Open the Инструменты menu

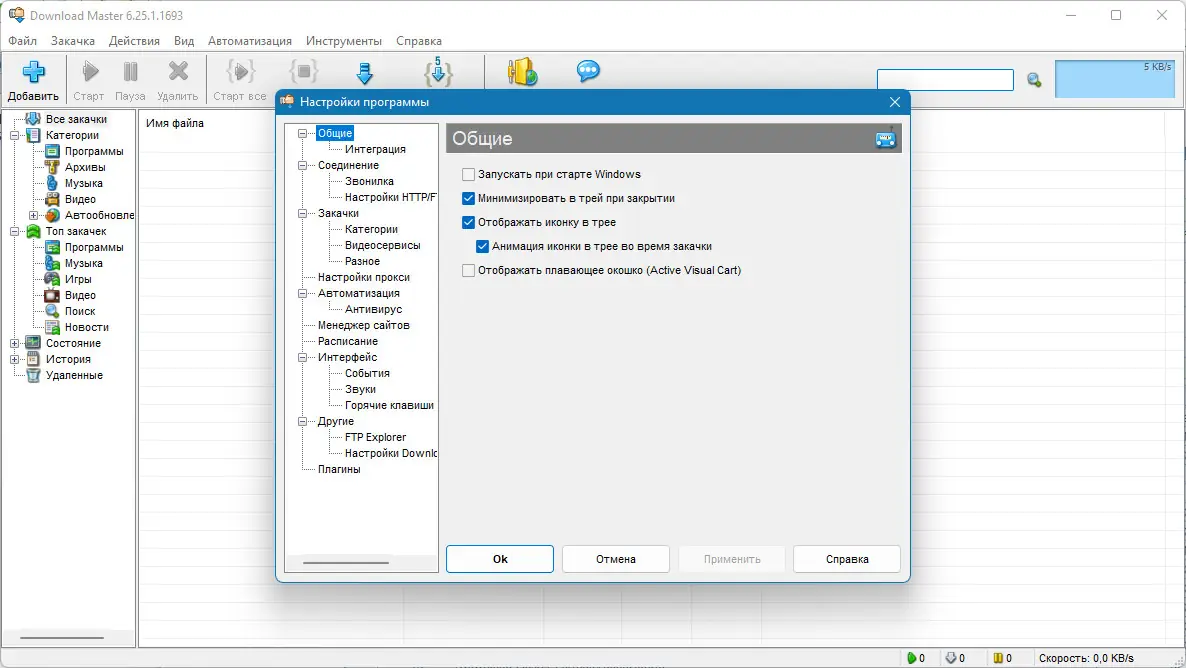tap(343, 41)
